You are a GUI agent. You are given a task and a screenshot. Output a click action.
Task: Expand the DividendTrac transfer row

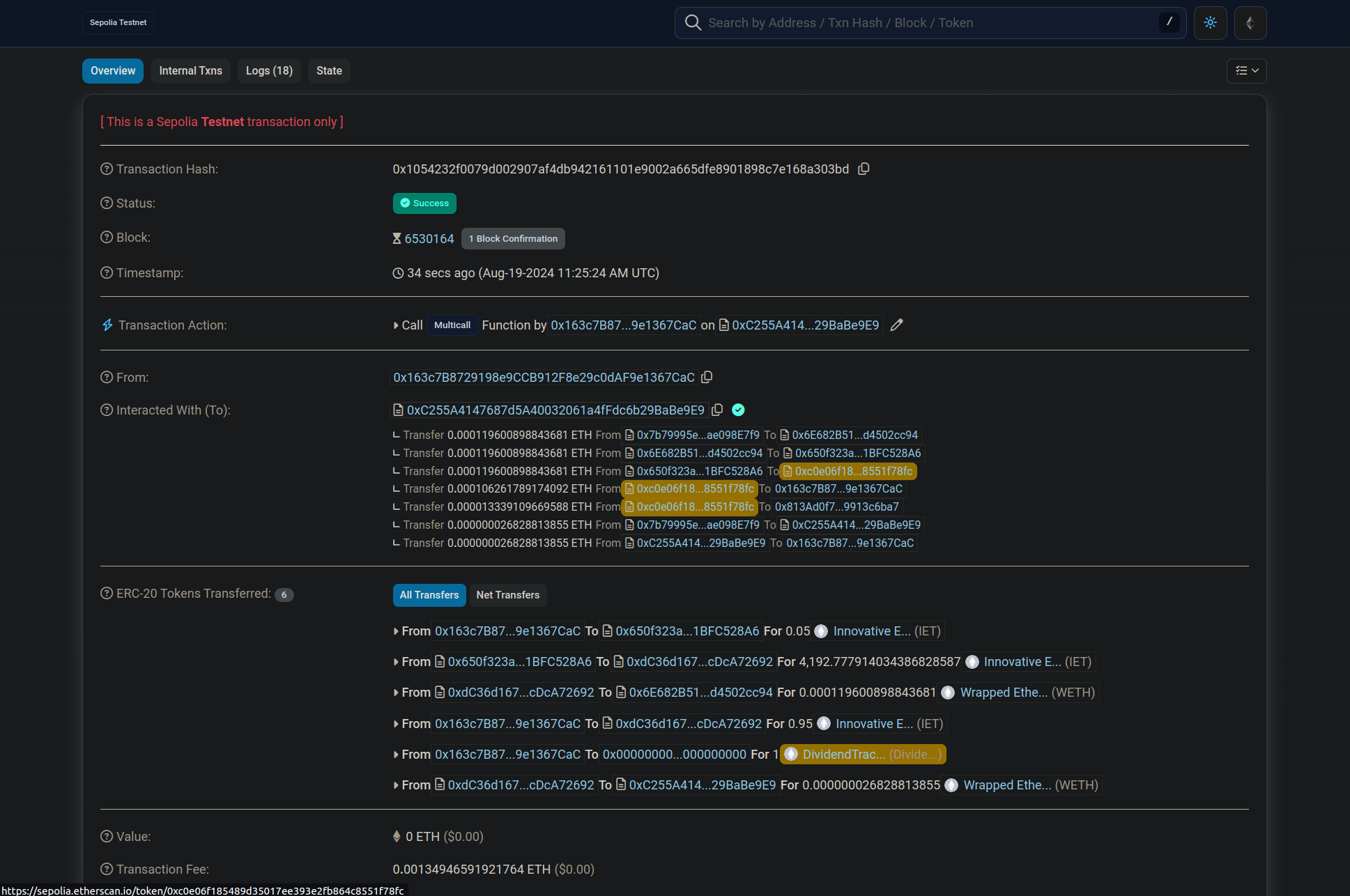pos(396,755)
